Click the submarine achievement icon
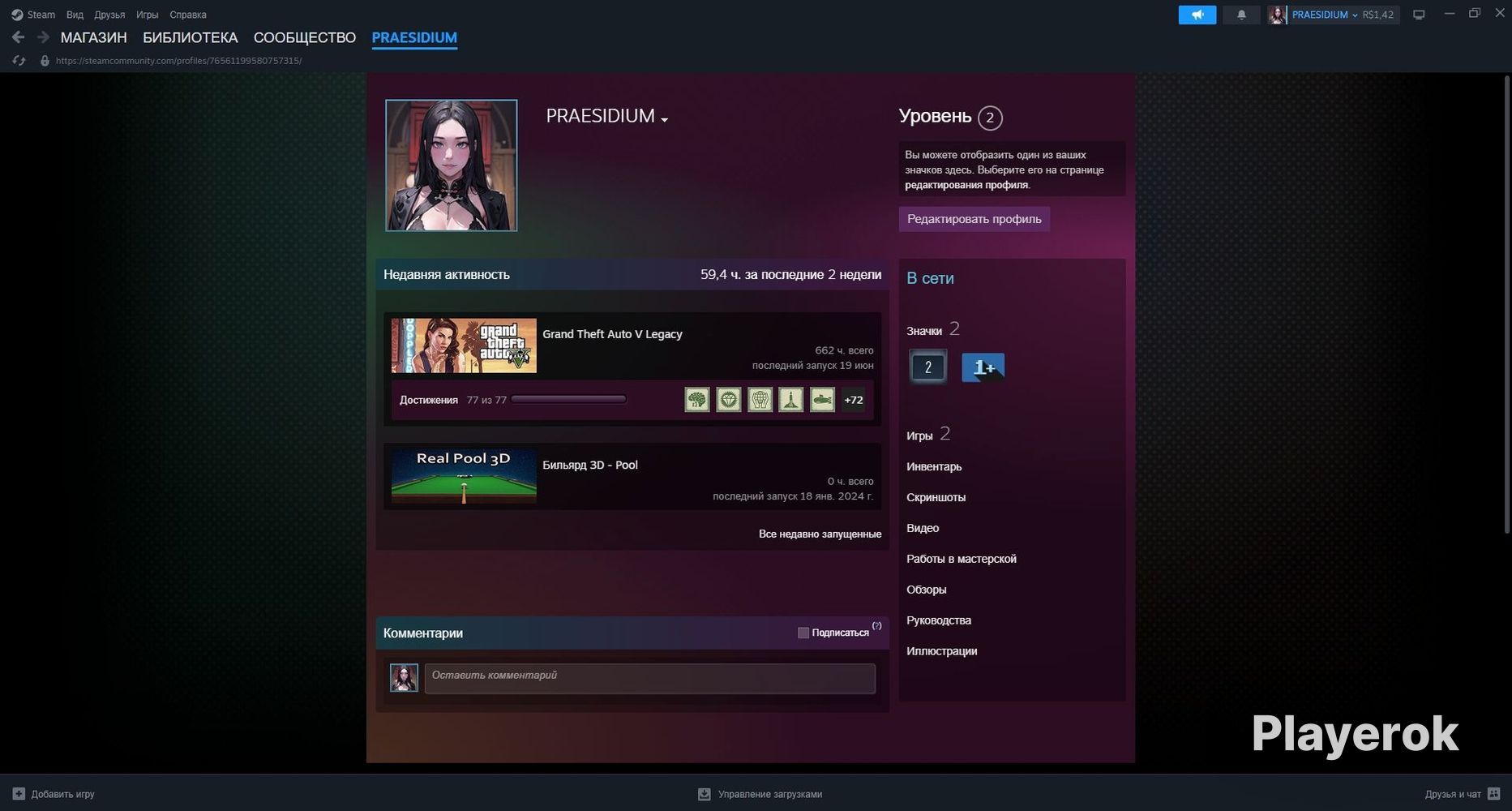The image size is (1512, 811). point(822,400)
